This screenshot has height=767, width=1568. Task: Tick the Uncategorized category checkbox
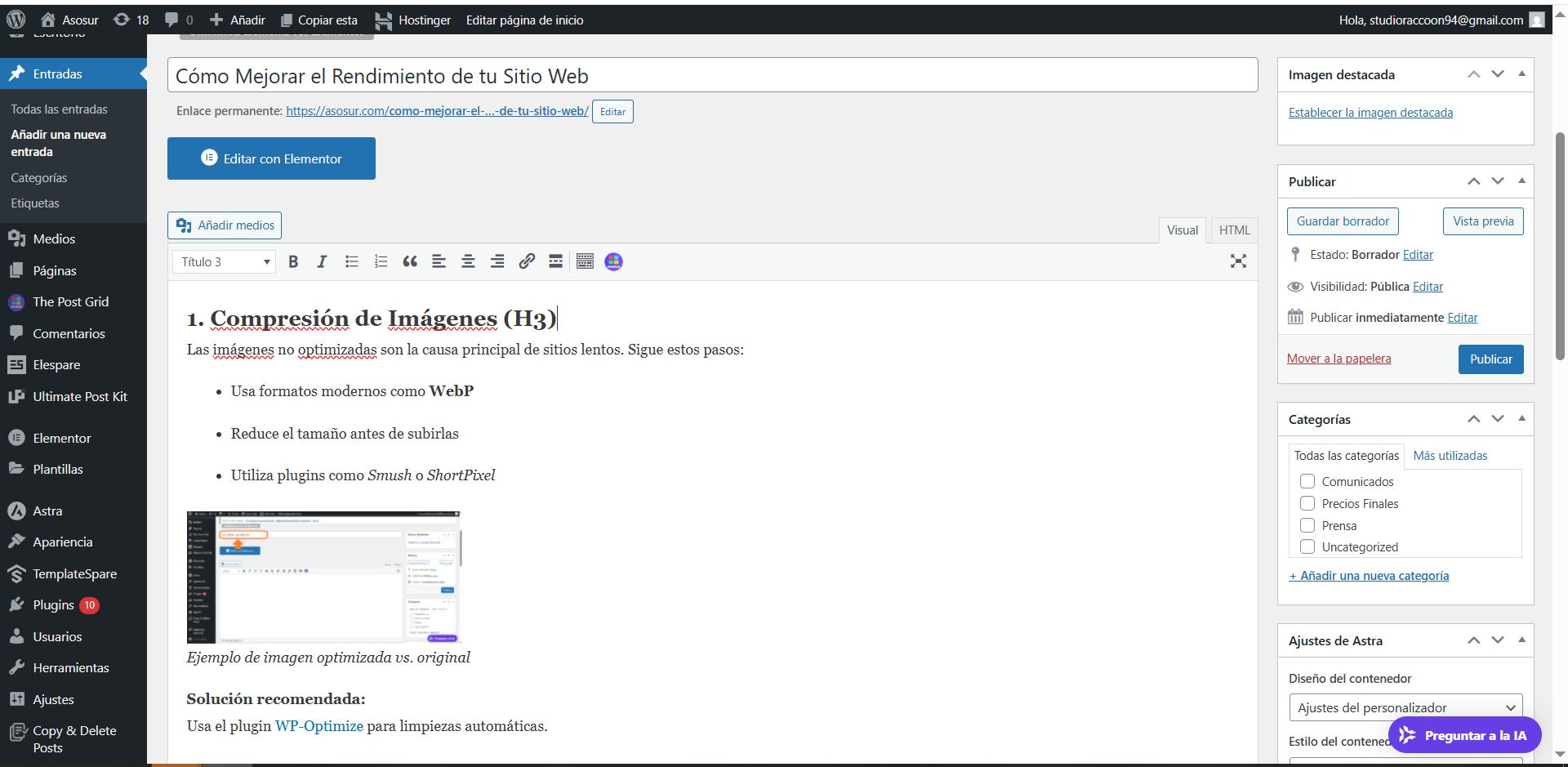tap(1307, 547)
